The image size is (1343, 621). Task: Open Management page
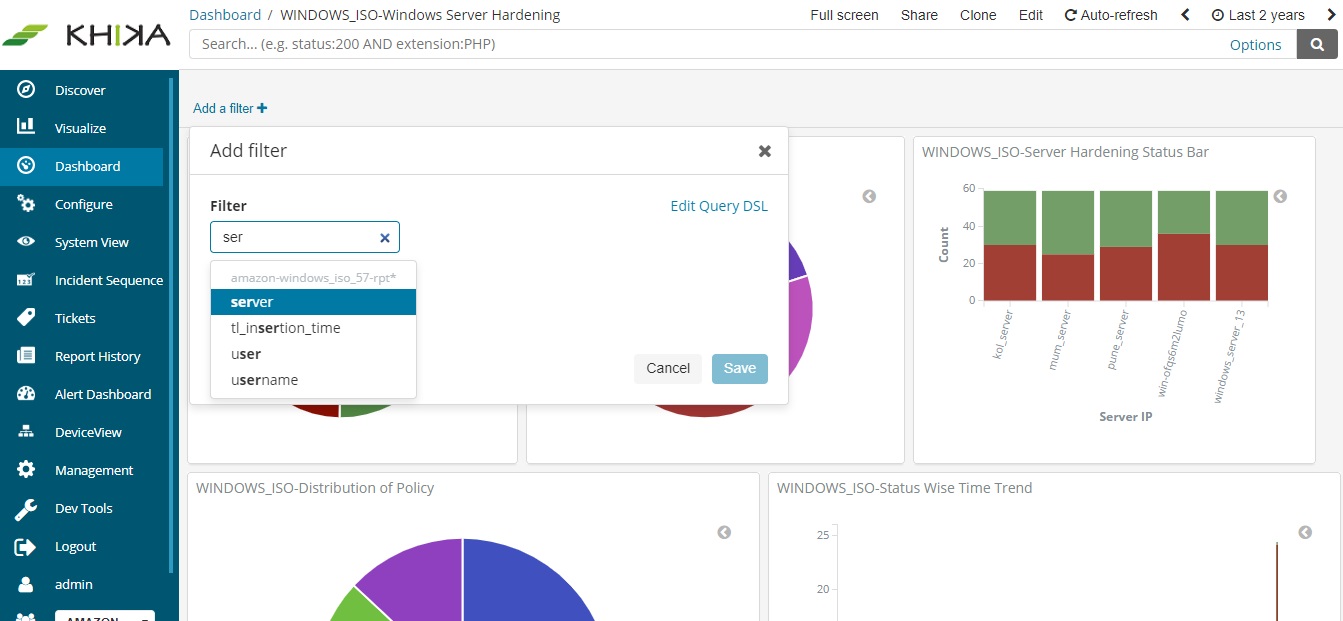click(94, 470)
